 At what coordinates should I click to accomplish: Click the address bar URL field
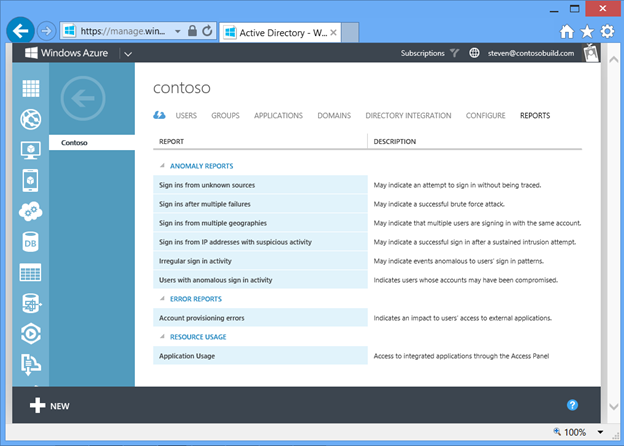tap(123, 31)
